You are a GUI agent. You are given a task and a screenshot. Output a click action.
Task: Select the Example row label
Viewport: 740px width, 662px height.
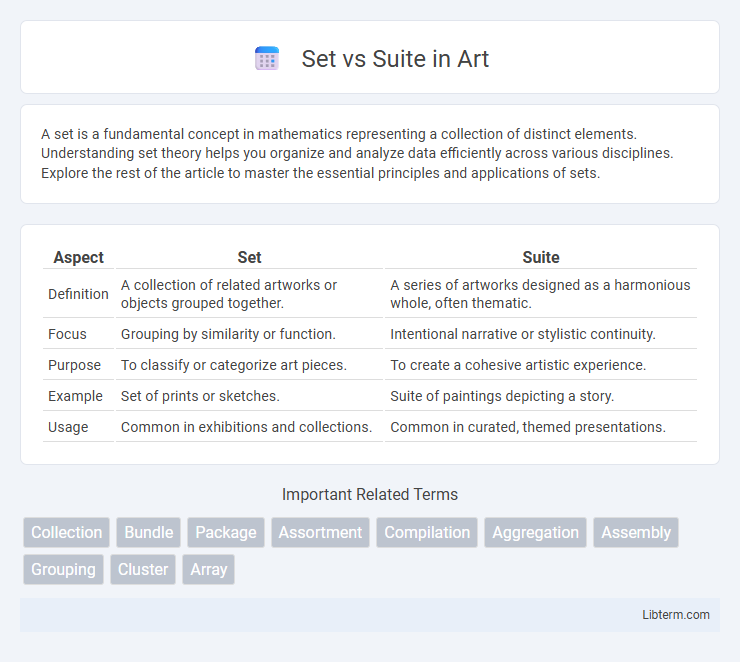coord(76,396)
